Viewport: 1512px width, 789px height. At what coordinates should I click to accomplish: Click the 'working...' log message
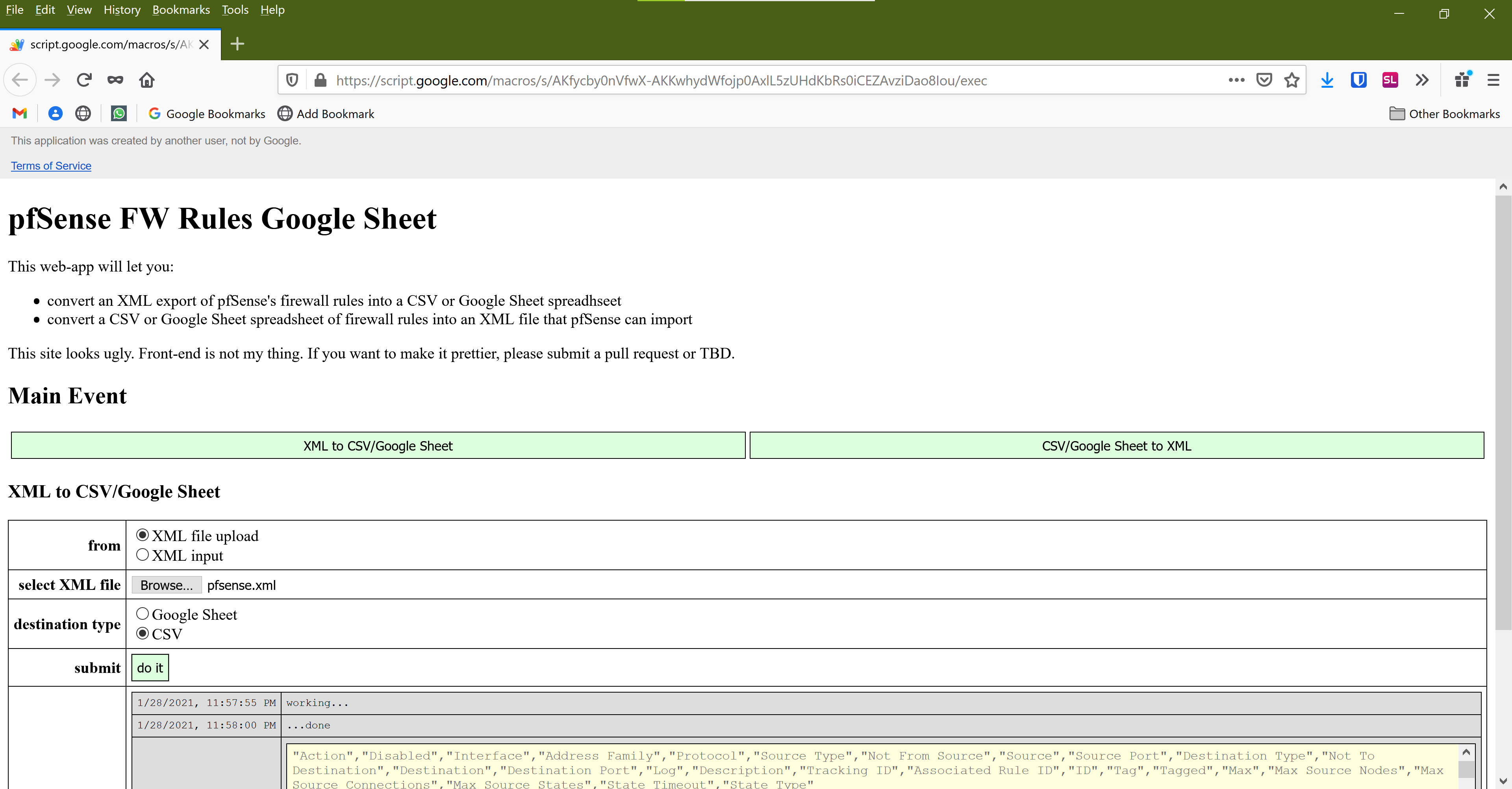coord(317,703)
